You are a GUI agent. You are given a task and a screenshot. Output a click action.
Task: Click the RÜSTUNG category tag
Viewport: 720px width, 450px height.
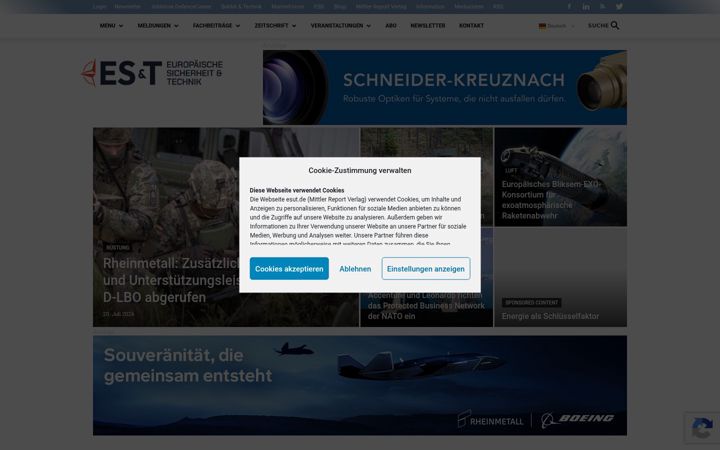tap(118, 248)
